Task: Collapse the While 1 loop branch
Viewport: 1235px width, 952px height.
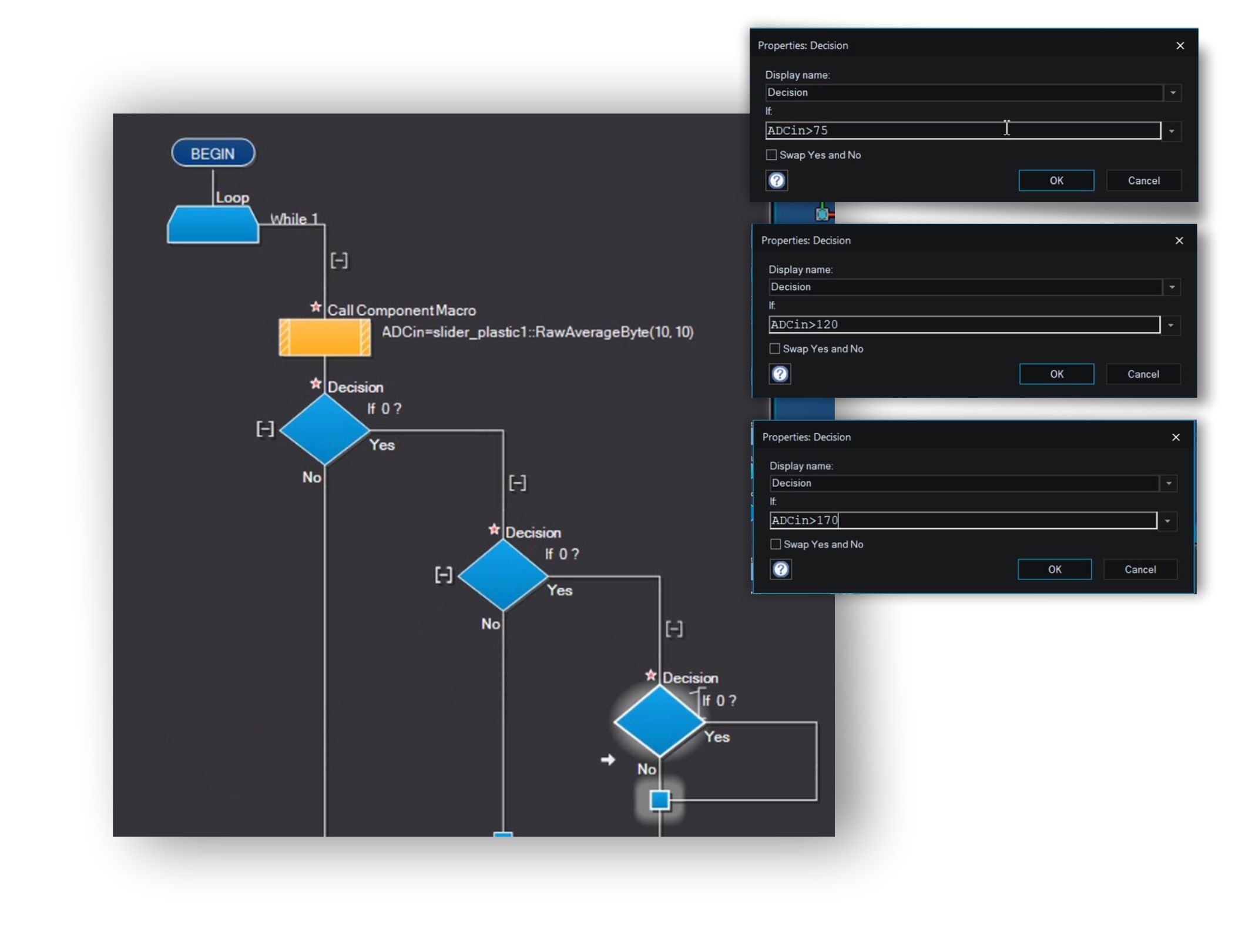Action: pos(339,260)
